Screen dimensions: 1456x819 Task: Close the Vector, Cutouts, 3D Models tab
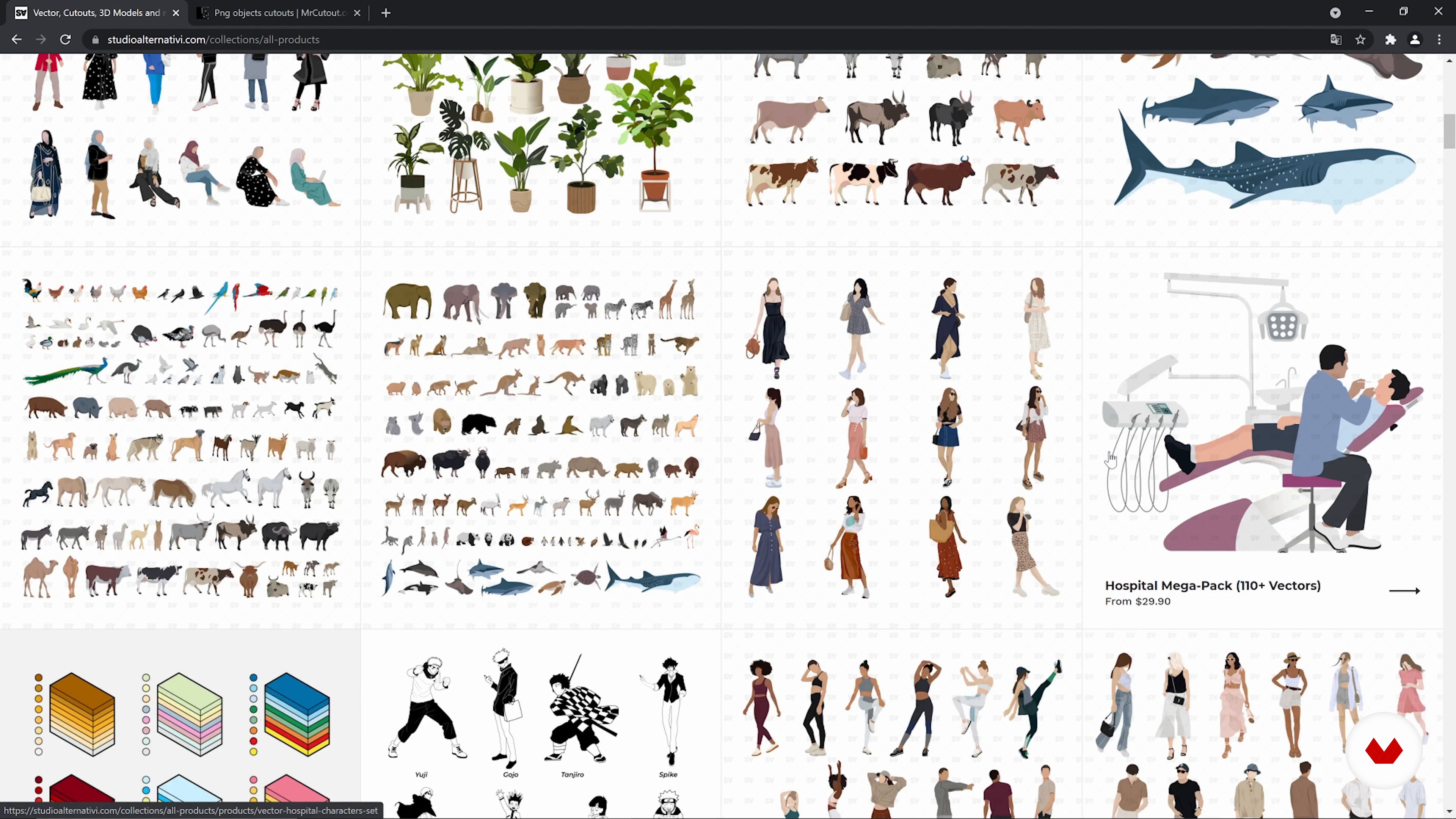click(x=176, y=13)
